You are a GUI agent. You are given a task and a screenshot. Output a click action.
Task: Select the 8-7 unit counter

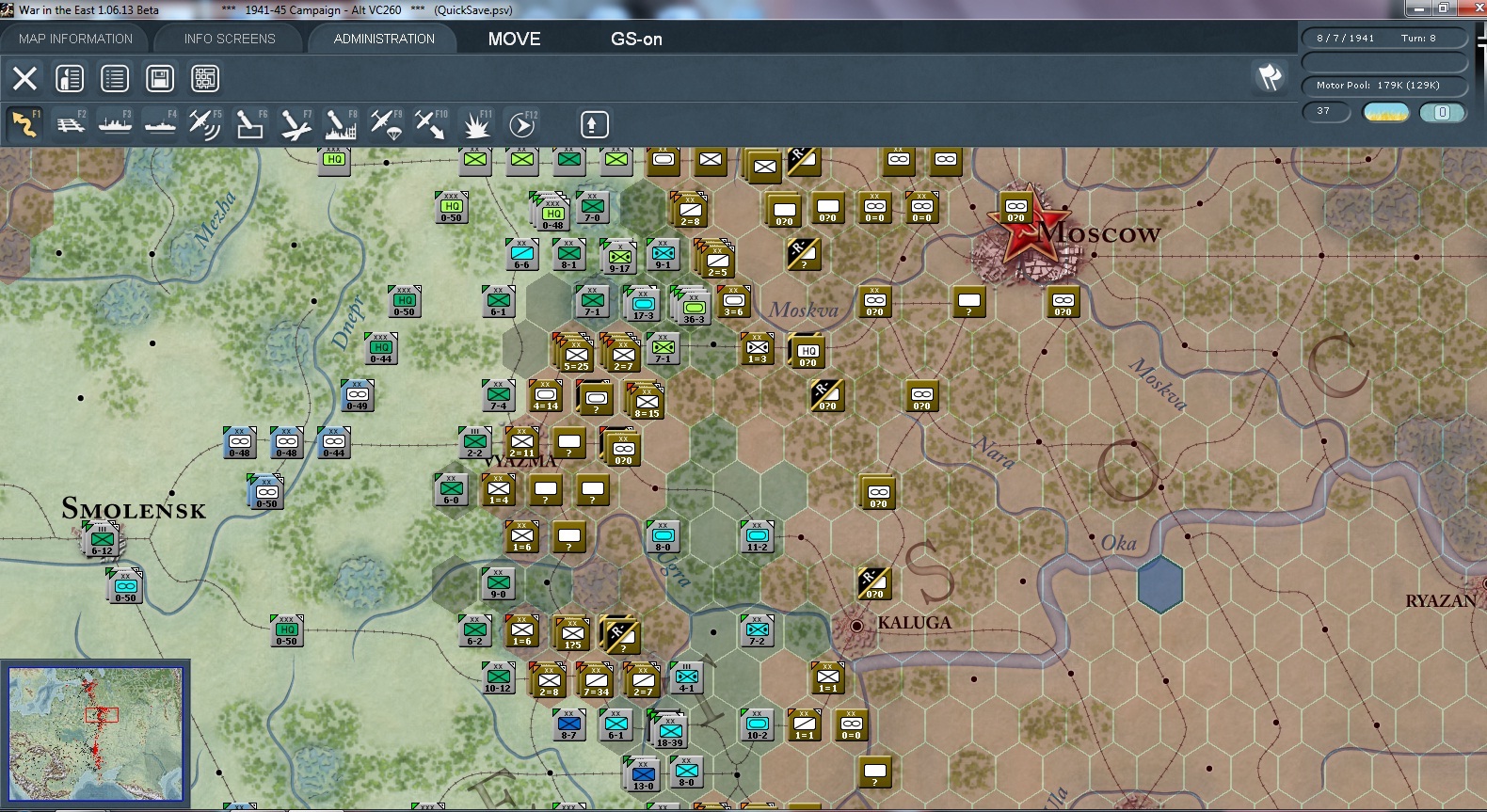coord(569,724)
